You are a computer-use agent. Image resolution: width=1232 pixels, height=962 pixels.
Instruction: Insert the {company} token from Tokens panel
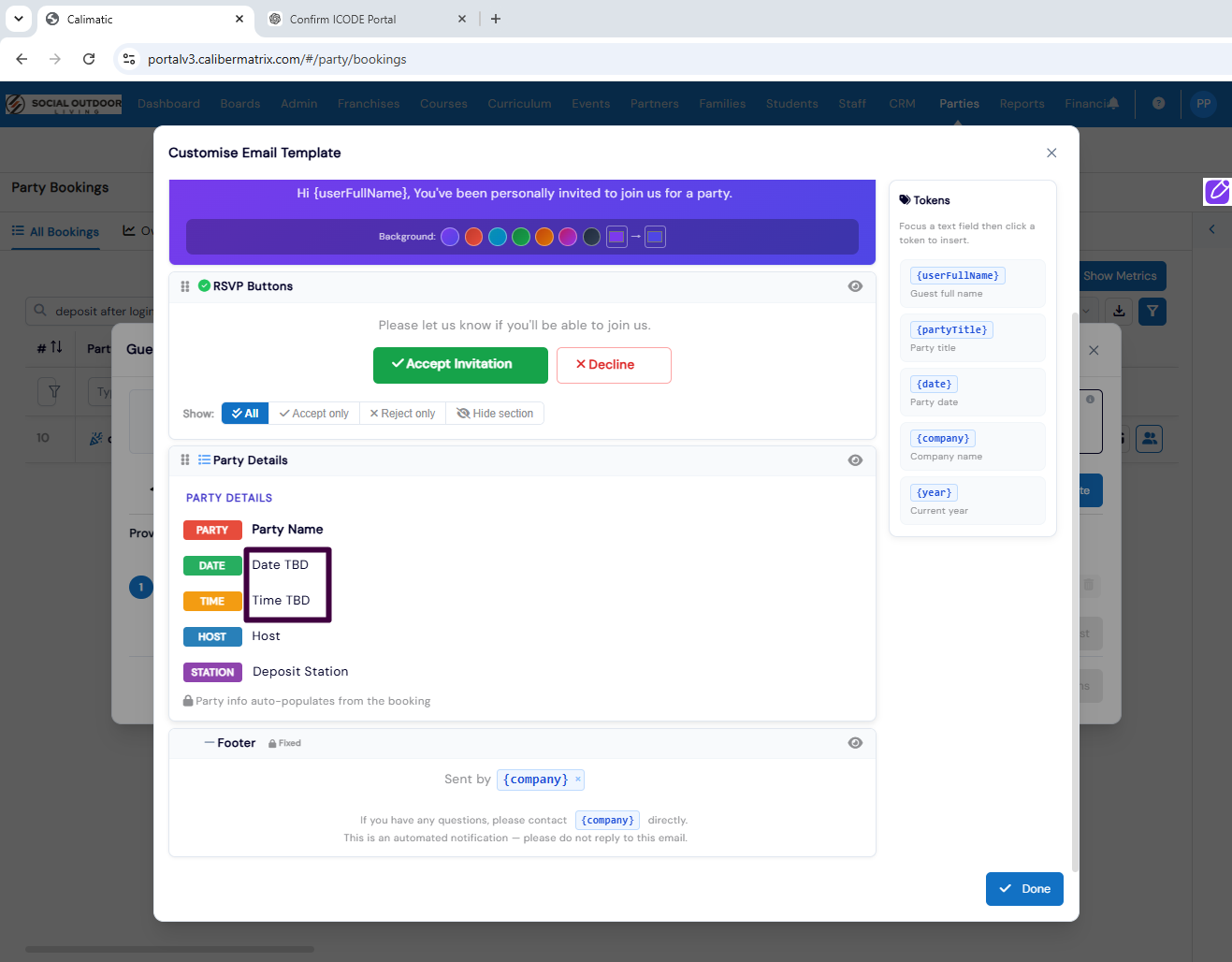coord(943,439)
